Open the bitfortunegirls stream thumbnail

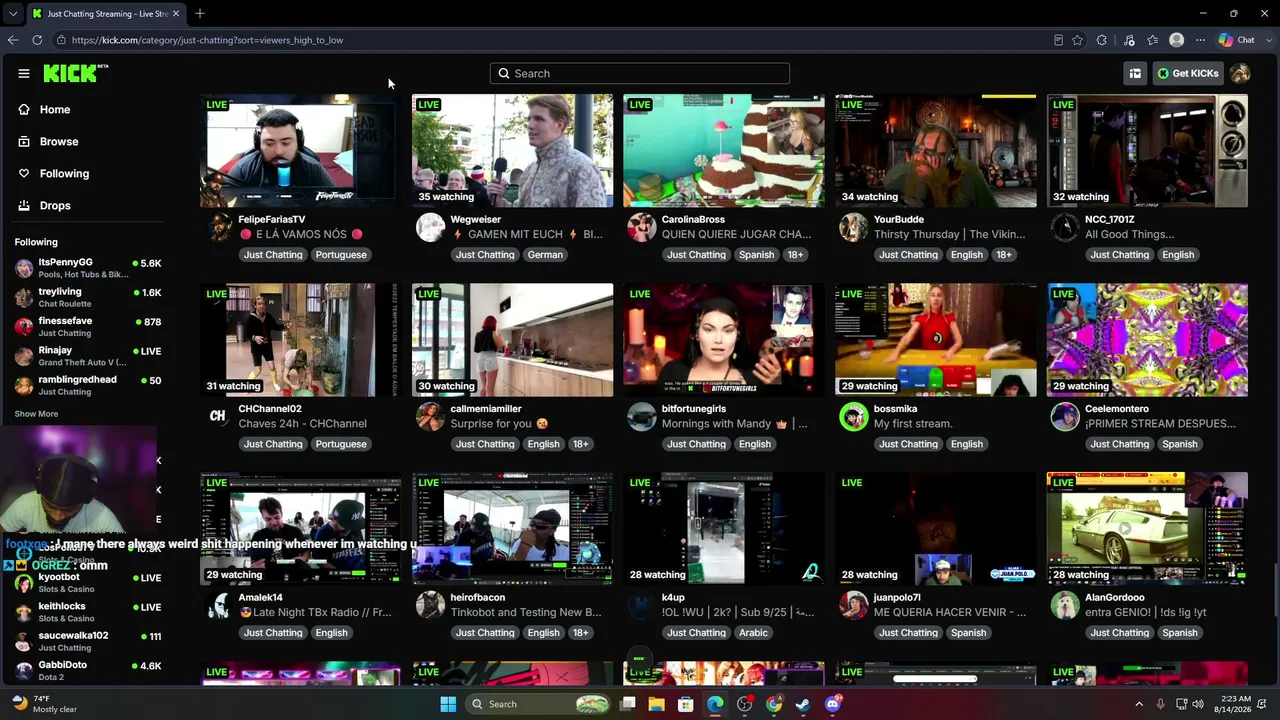point(724,340)
